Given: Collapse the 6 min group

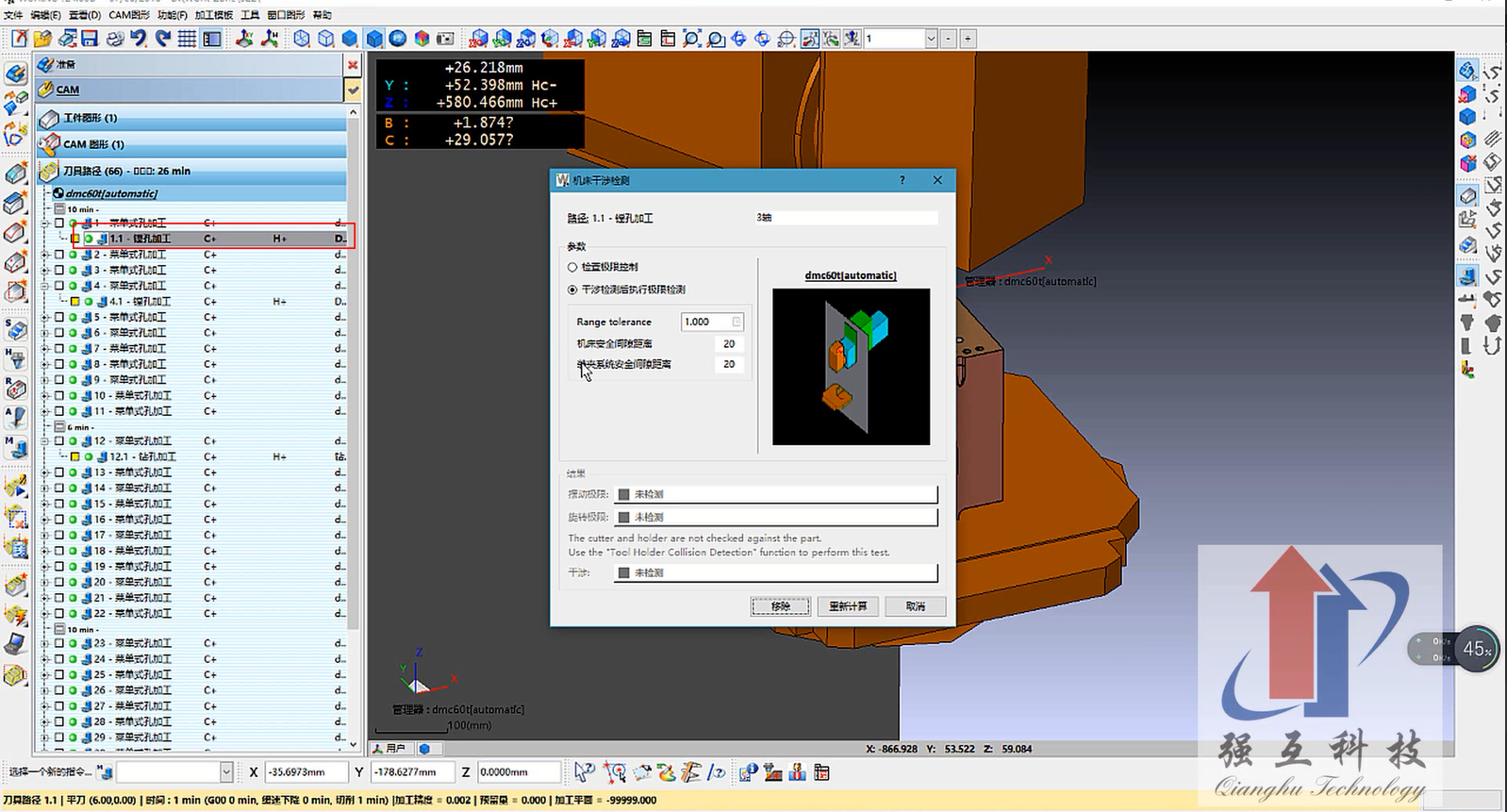Looking at the screenshot, I should click(59, 427).
